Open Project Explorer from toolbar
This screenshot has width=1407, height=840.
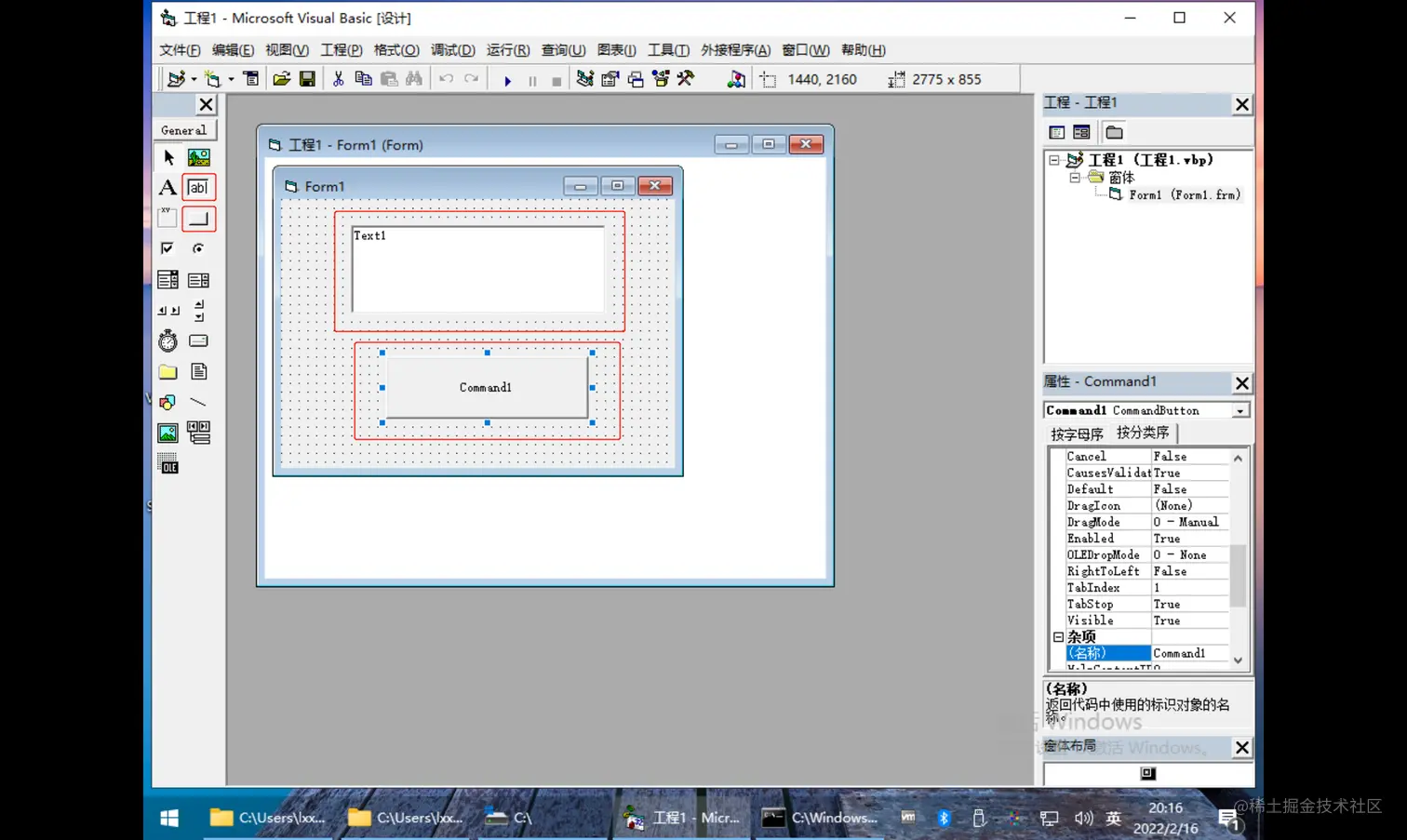pos(584,79)
